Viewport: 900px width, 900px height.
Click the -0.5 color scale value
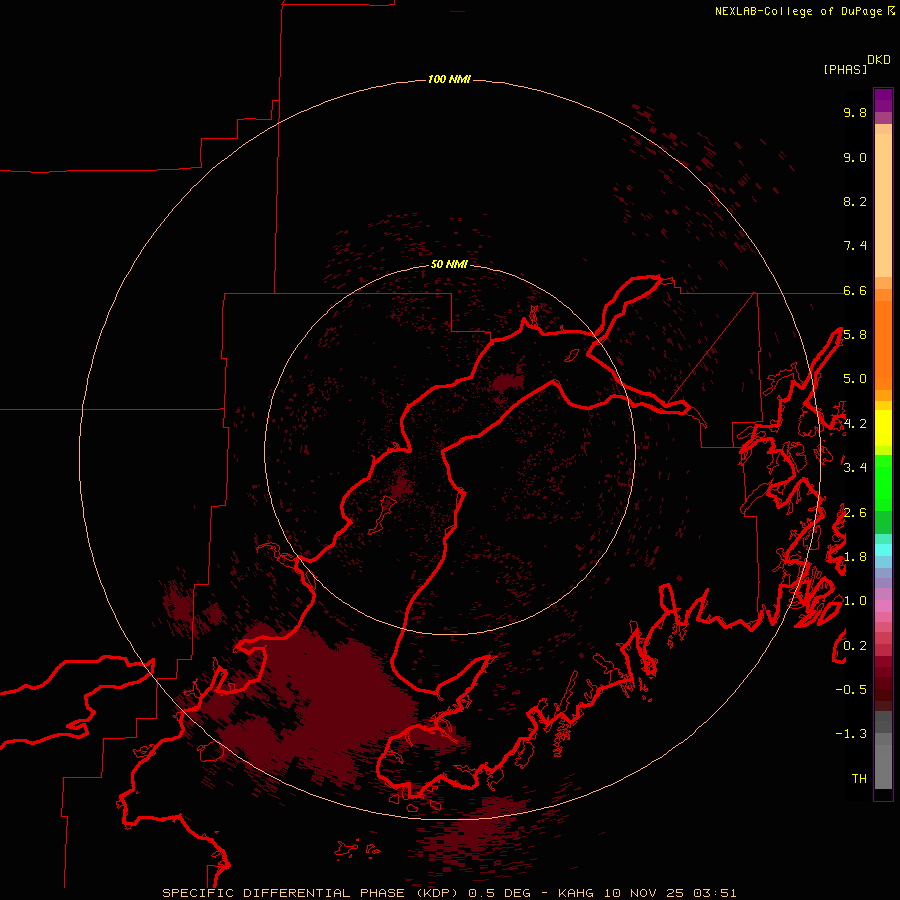click(851, 690)
